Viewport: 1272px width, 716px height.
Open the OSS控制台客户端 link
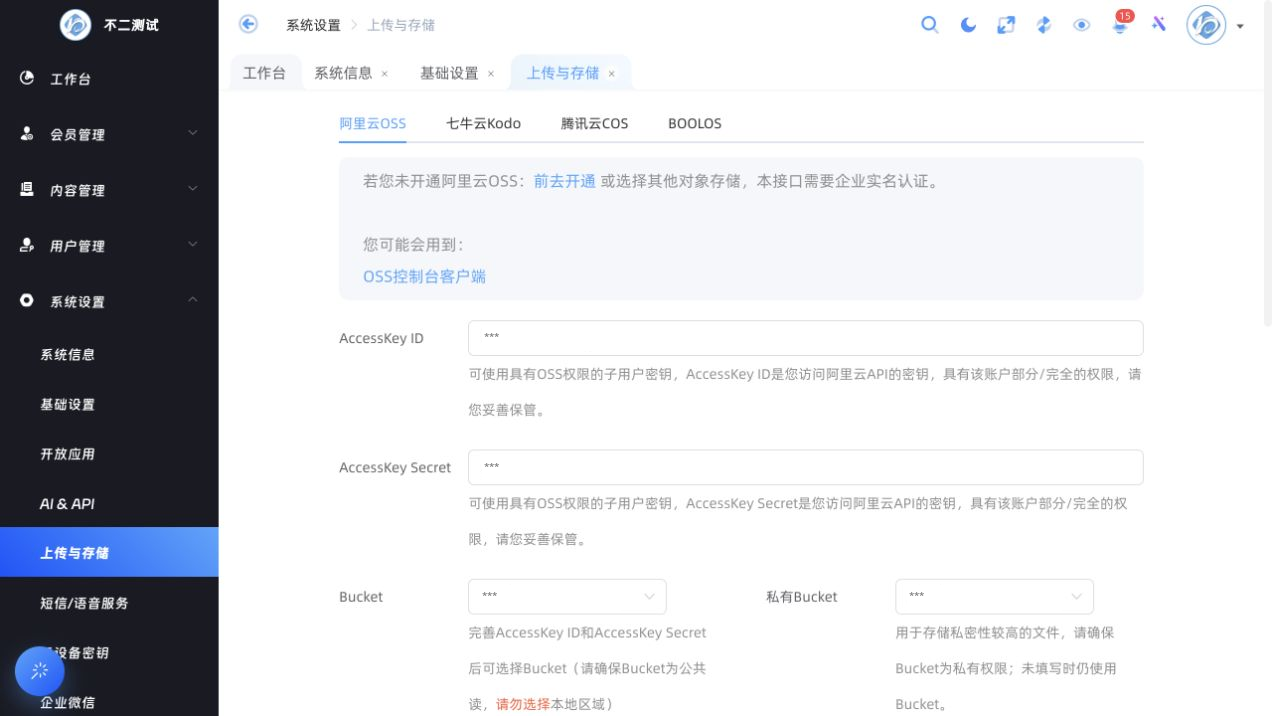tap(424, 276)
